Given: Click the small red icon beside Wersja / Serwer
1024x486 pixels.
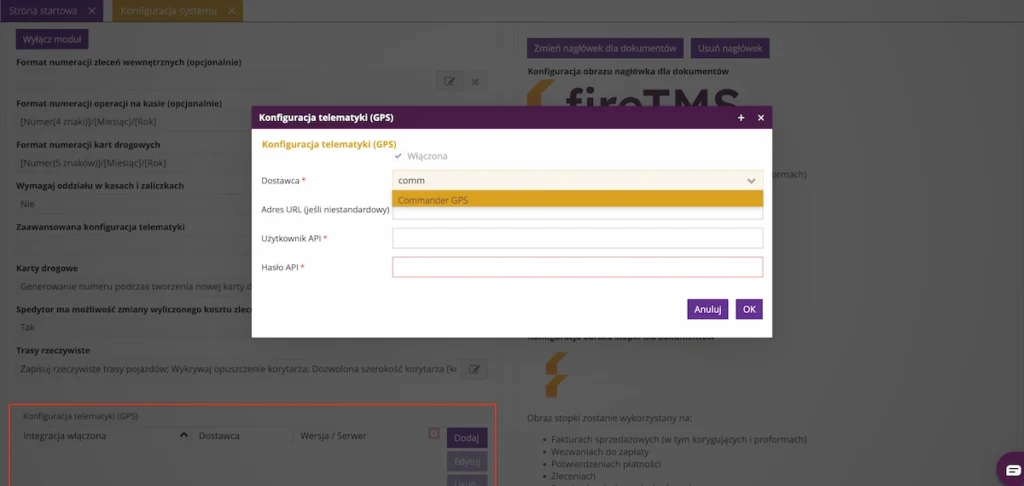Looking at the screenshot, I should click(x=434, y=433).
